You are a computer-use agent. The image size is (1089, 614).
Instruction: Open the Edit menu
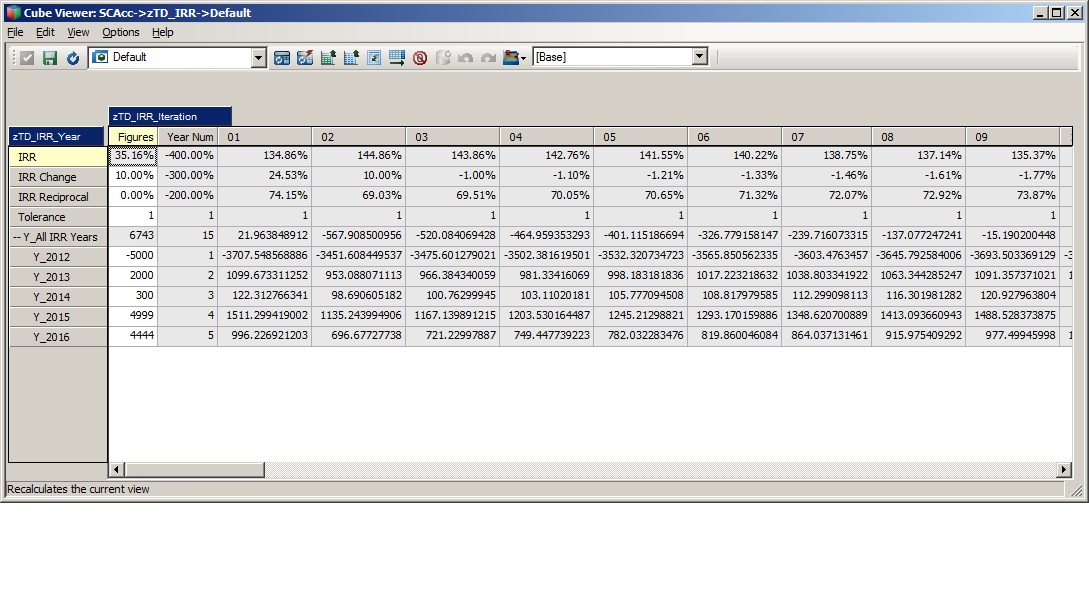(45, 32)
